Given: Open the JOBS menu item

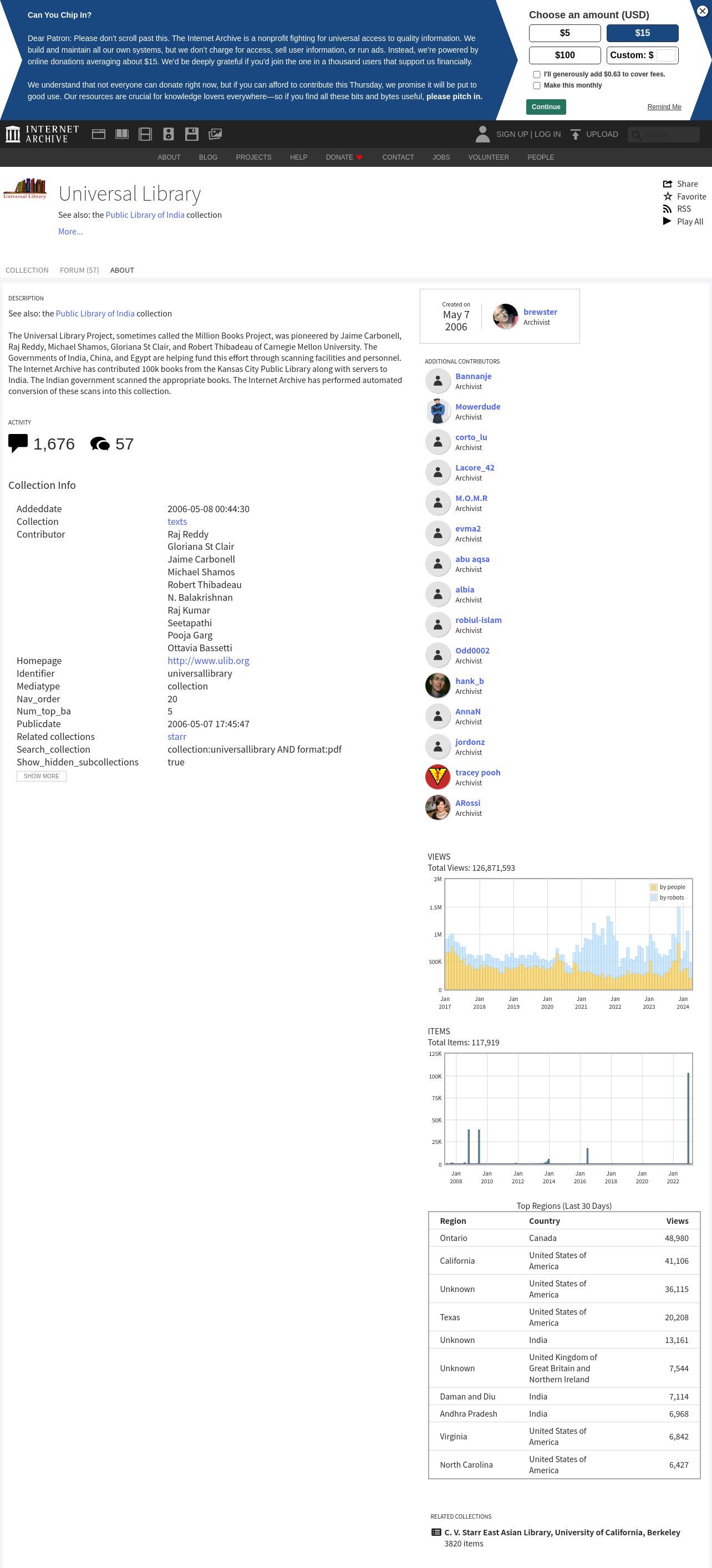Looking at the screenshot, I should click(441, 157).
